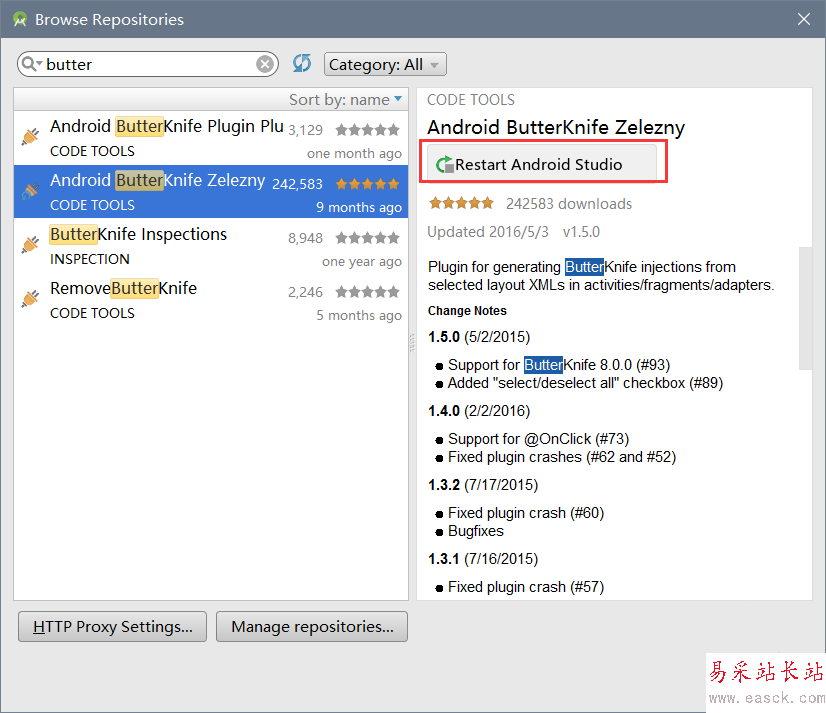This screenshot has height=713, width=826.
Task: Select Android ButterKnife Zelezny list entry
Action: coord(211,192)
